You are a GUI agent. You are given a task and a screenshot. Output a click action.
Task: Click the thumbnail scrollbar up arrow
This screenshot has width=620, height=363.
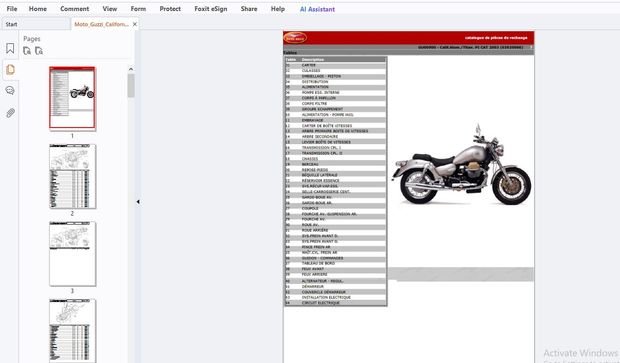(x=131, y=69)
